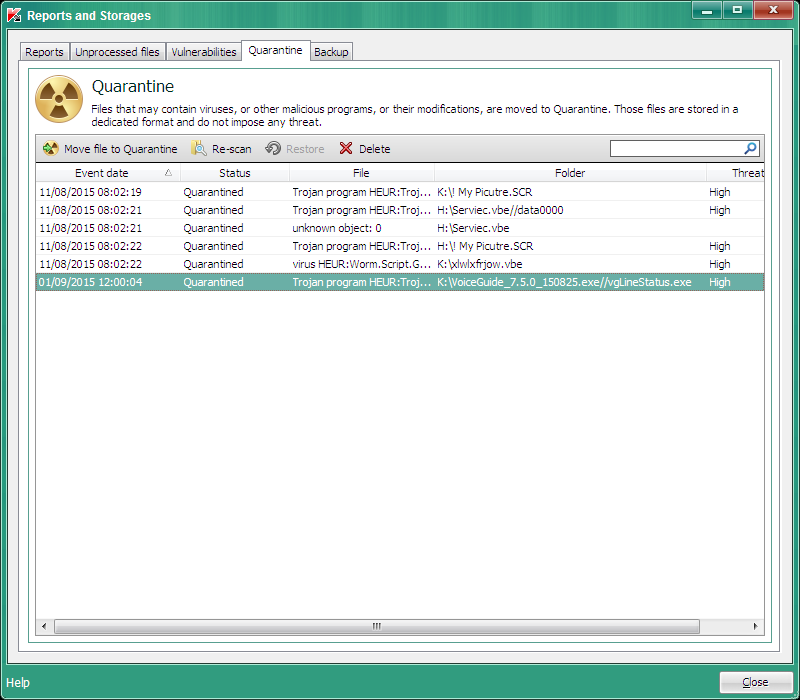Sort by Event date column header
This screenshot has height=700, width=800.
[108, 173]
